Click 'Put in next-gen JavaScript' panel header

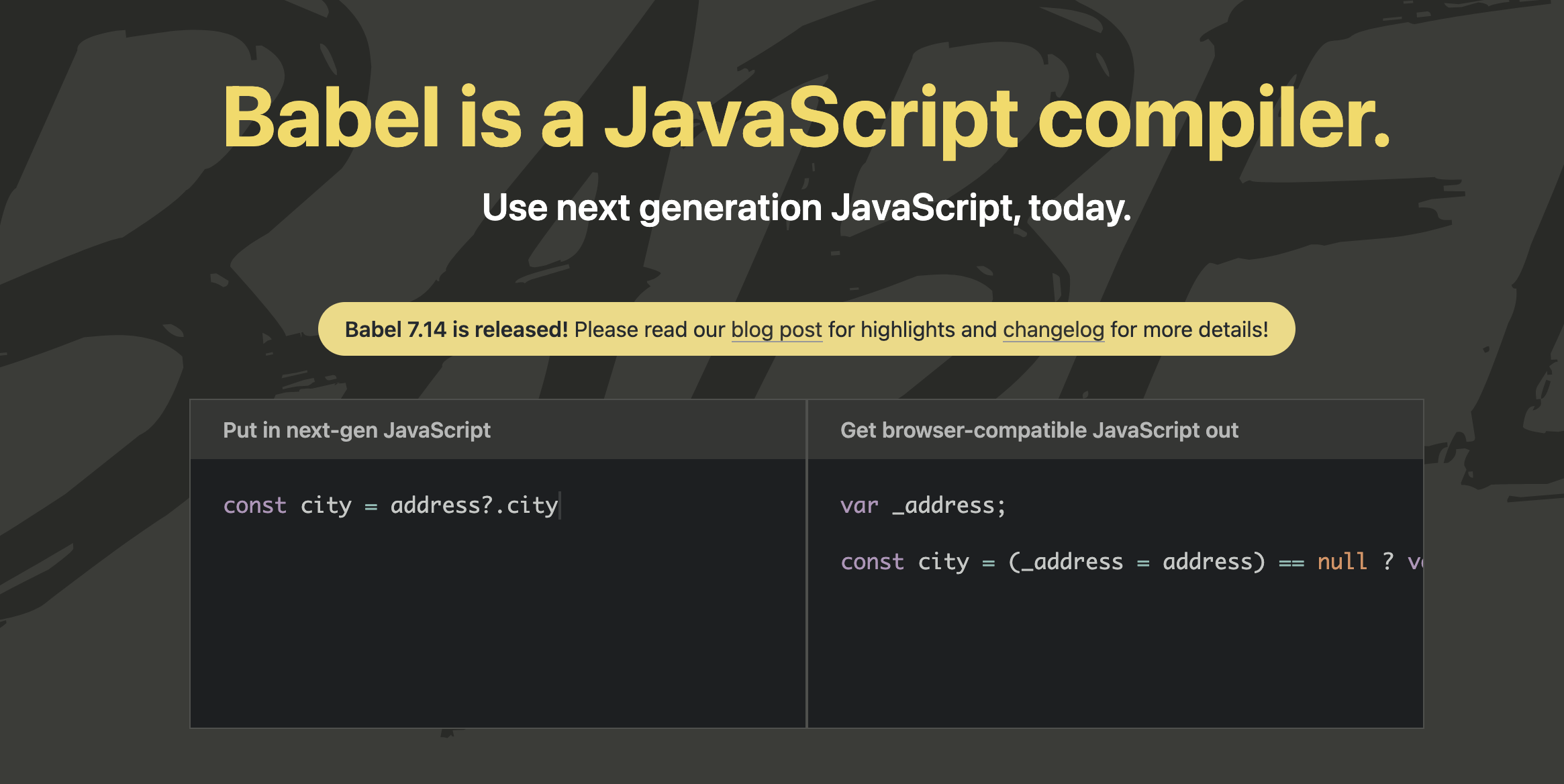(x=498, y=430)
